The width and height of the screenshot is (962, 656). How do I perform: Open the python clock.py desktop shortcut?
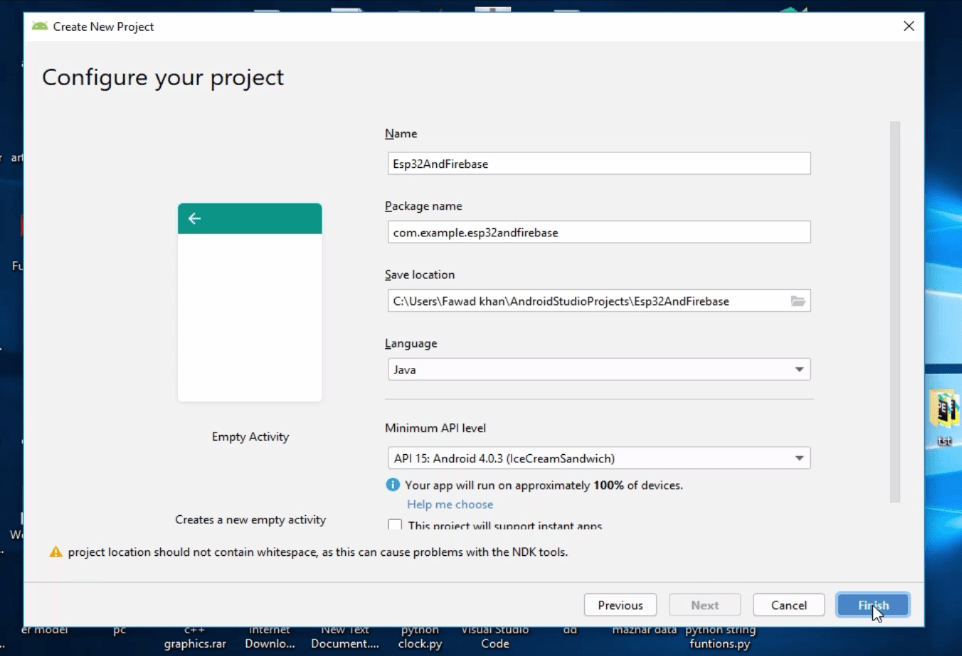(419, 637)
